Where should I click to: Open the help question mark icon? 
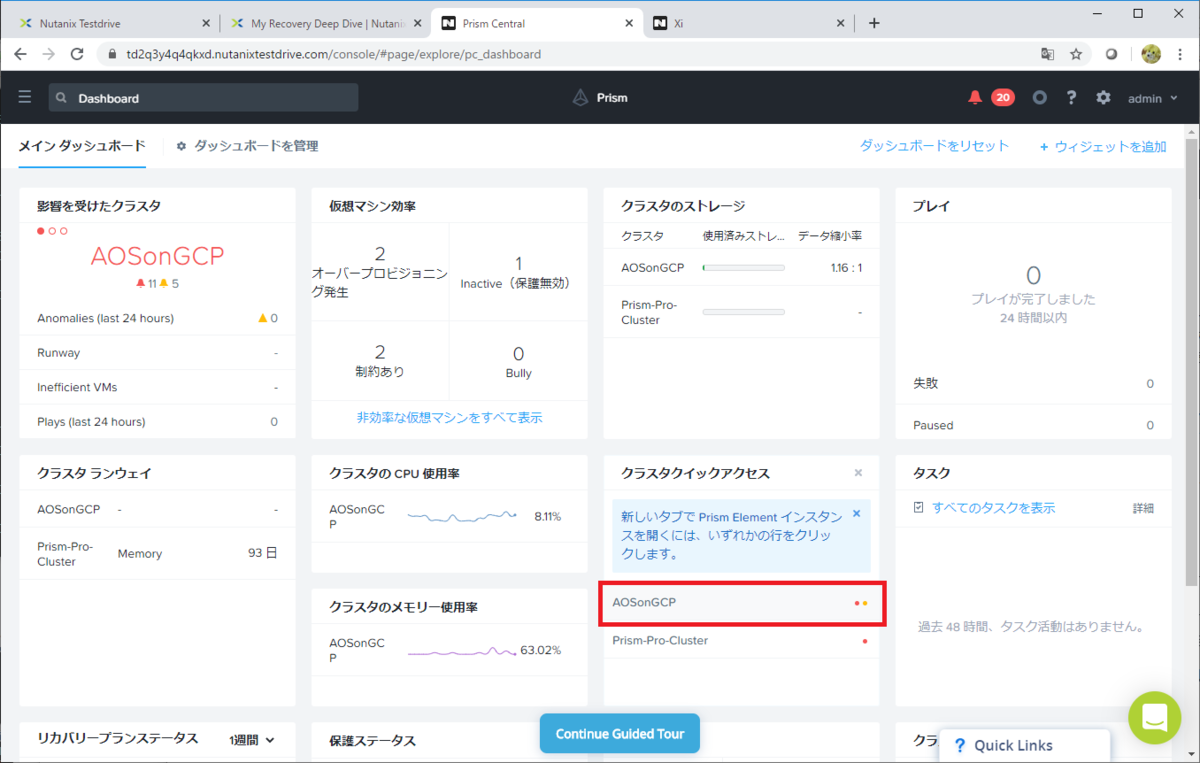1071,98
